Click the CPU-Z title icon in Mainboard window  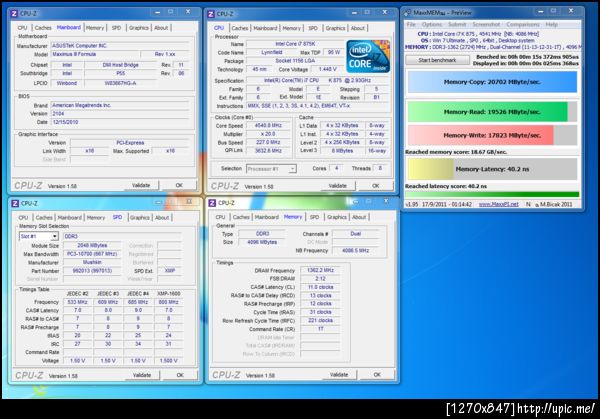pyautogui.click(x=14, y=13)
